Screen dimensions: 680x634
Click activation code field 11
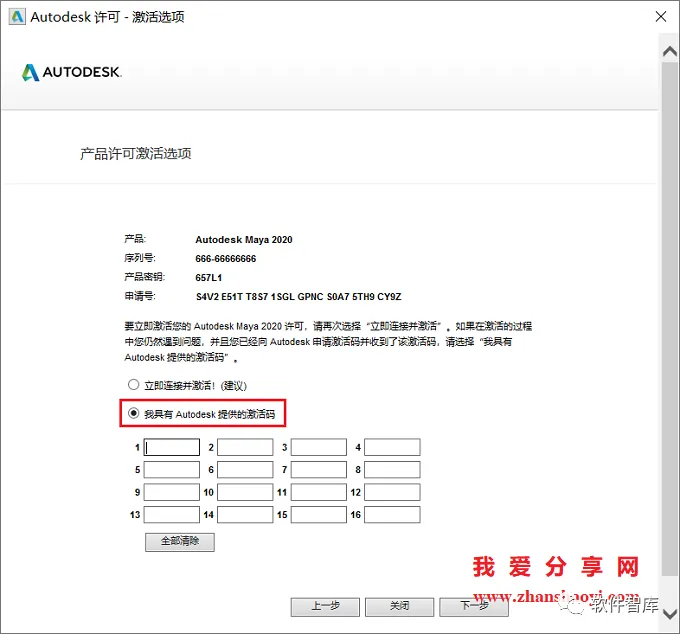pyautogui.click(x=319, y=492)
